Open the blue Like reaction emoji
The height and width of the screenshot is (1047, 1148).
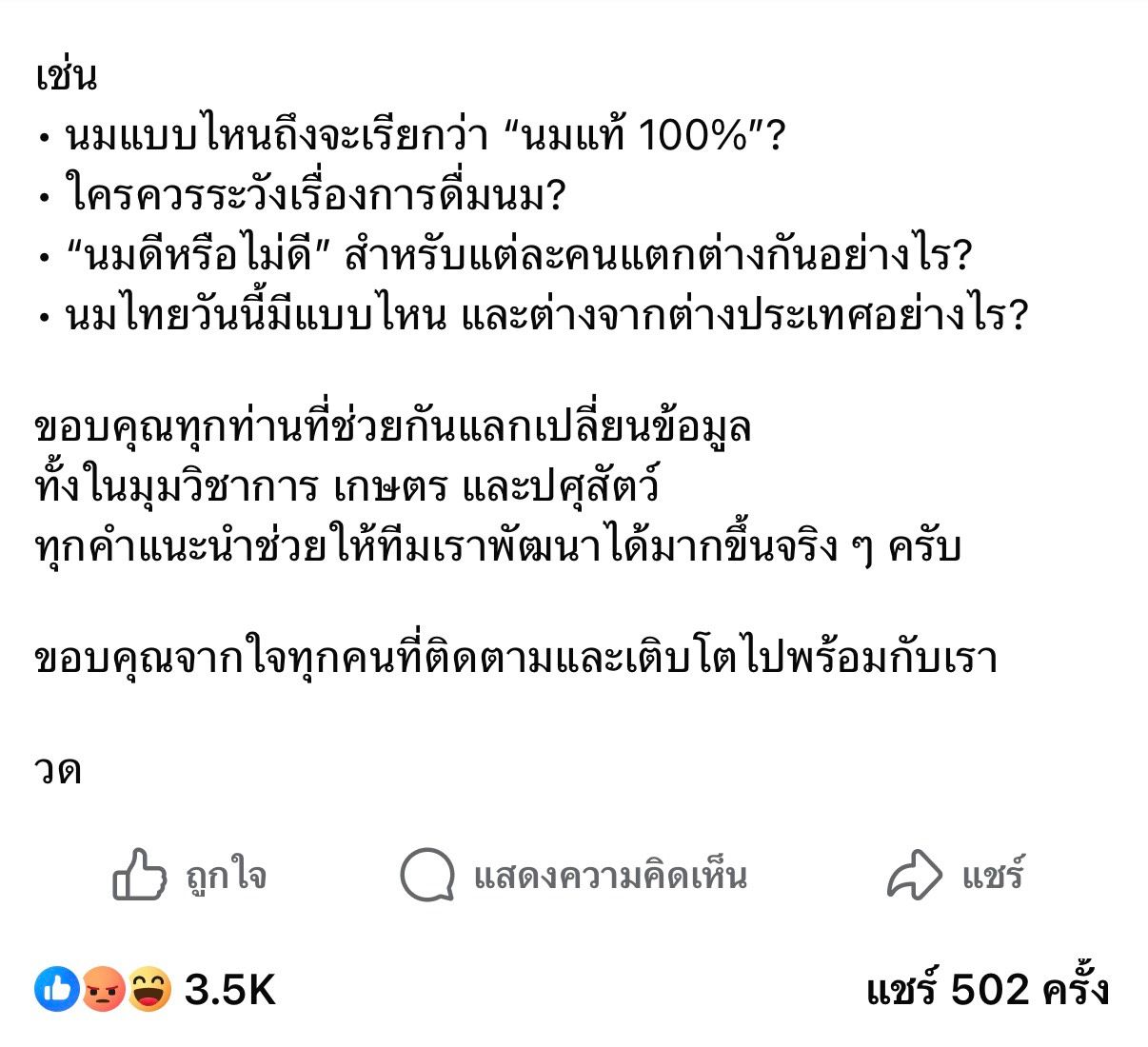pyautogui.click(x=57, y=990)
